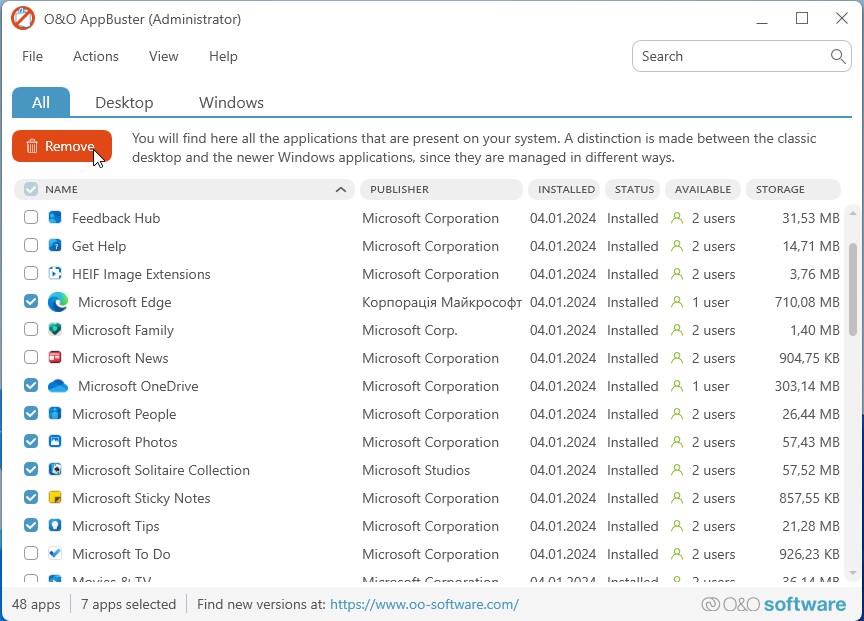Click the user icon in Microsoft Edge row
The width and height of the screenshot is (864, 621).
tap(677, 302)
